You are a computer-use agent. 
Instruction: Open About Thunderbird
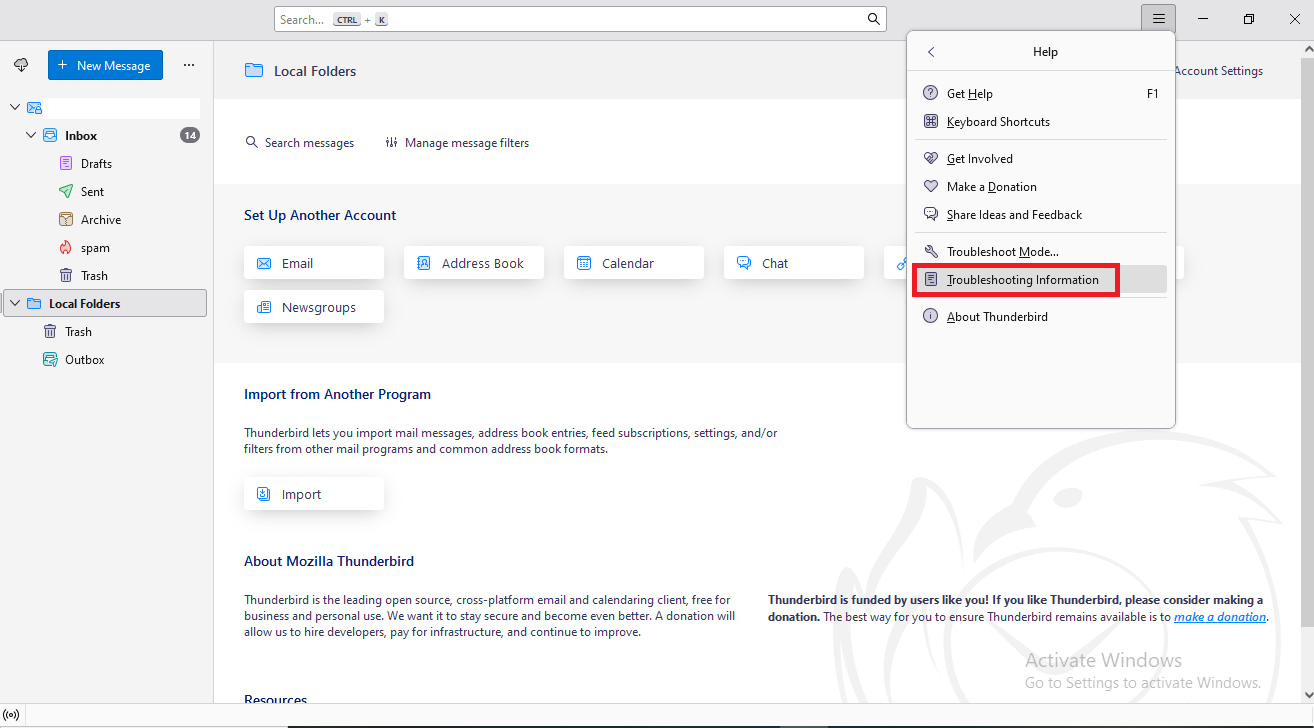click(x=1041, y=317)
